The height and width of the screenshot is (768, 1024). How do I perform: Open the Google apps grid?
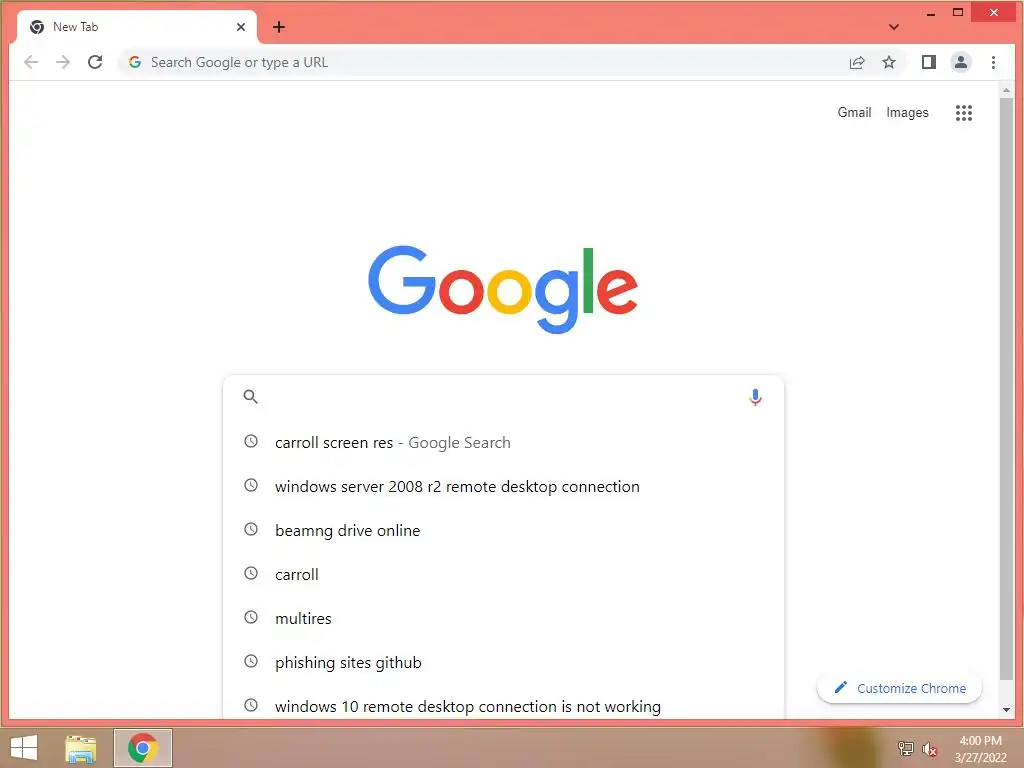964,113
